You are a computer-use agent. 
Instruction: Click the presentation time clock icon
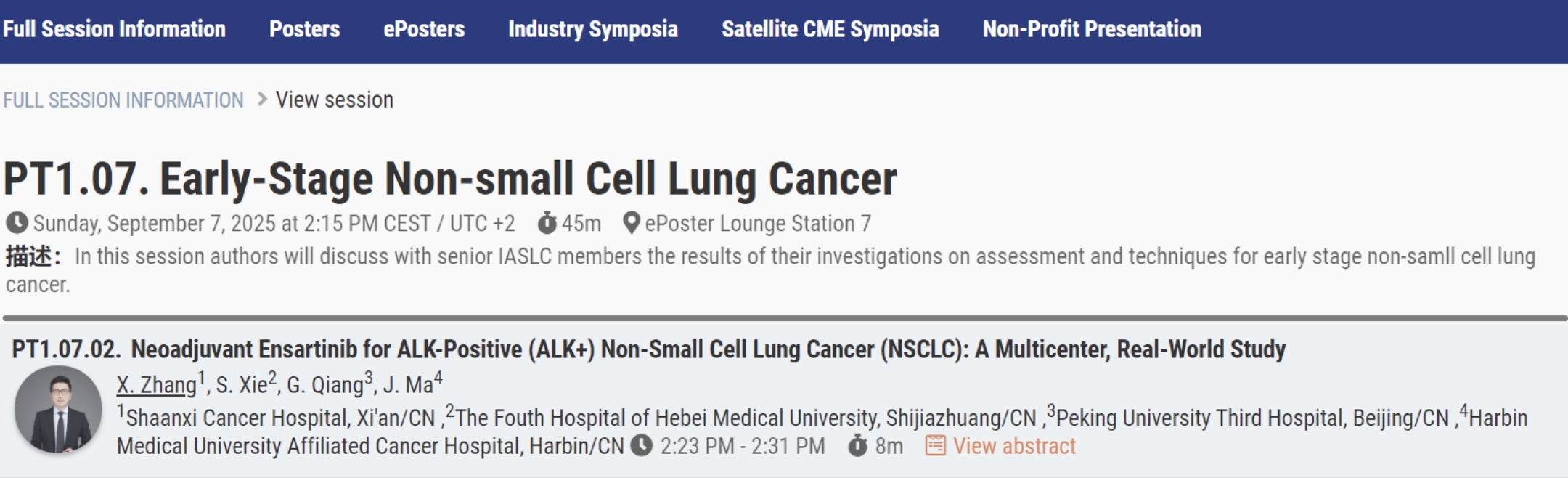click(642, 445)
